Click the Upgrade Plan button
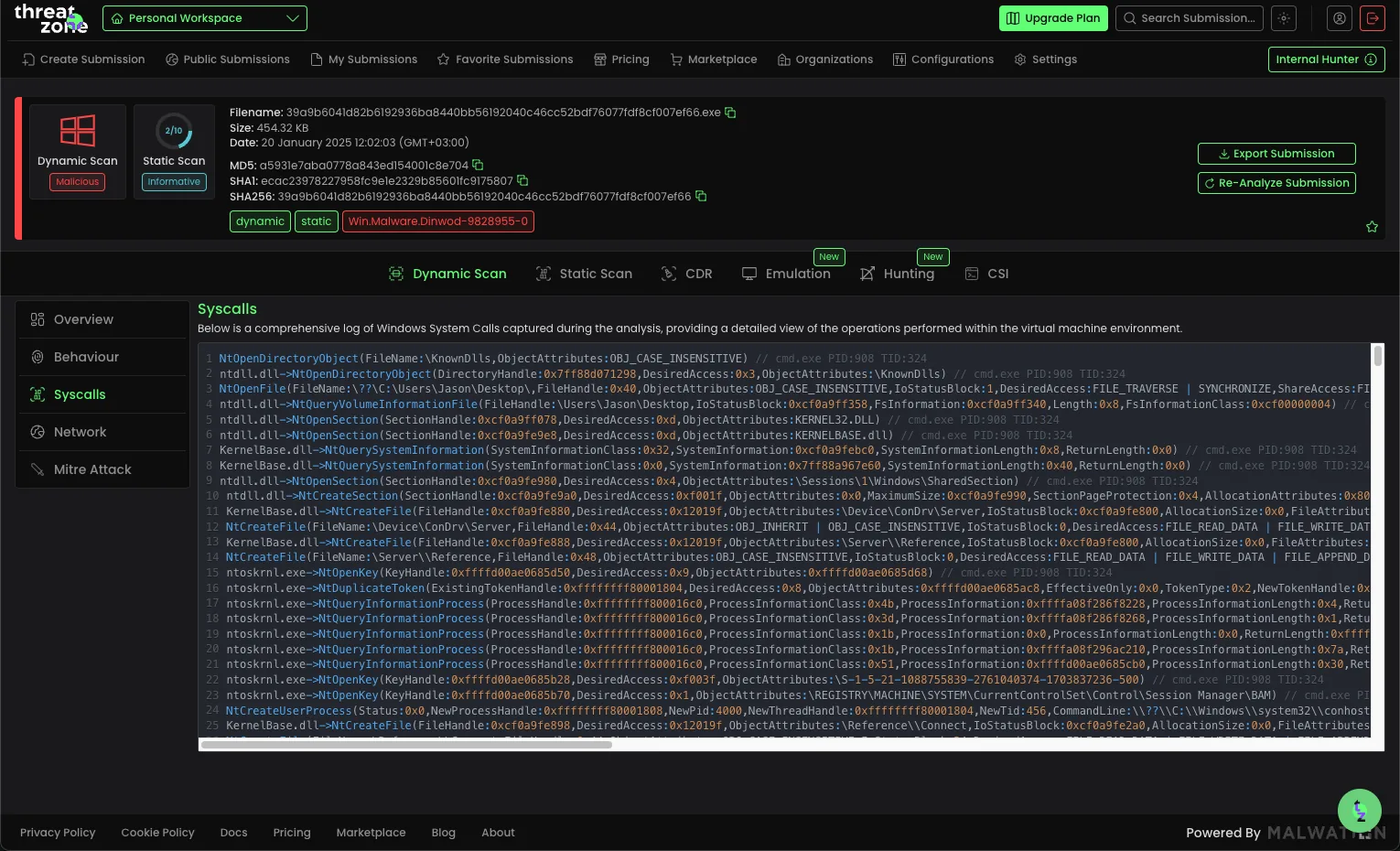1400x851 pixels. coord(1053,18)
